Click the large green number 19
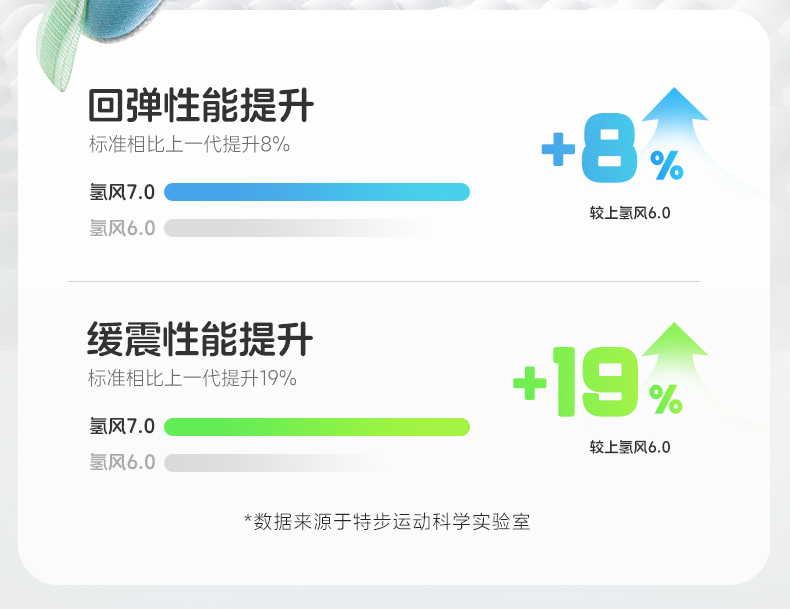This screenshot has height=609, width=790. coord(596,382)
